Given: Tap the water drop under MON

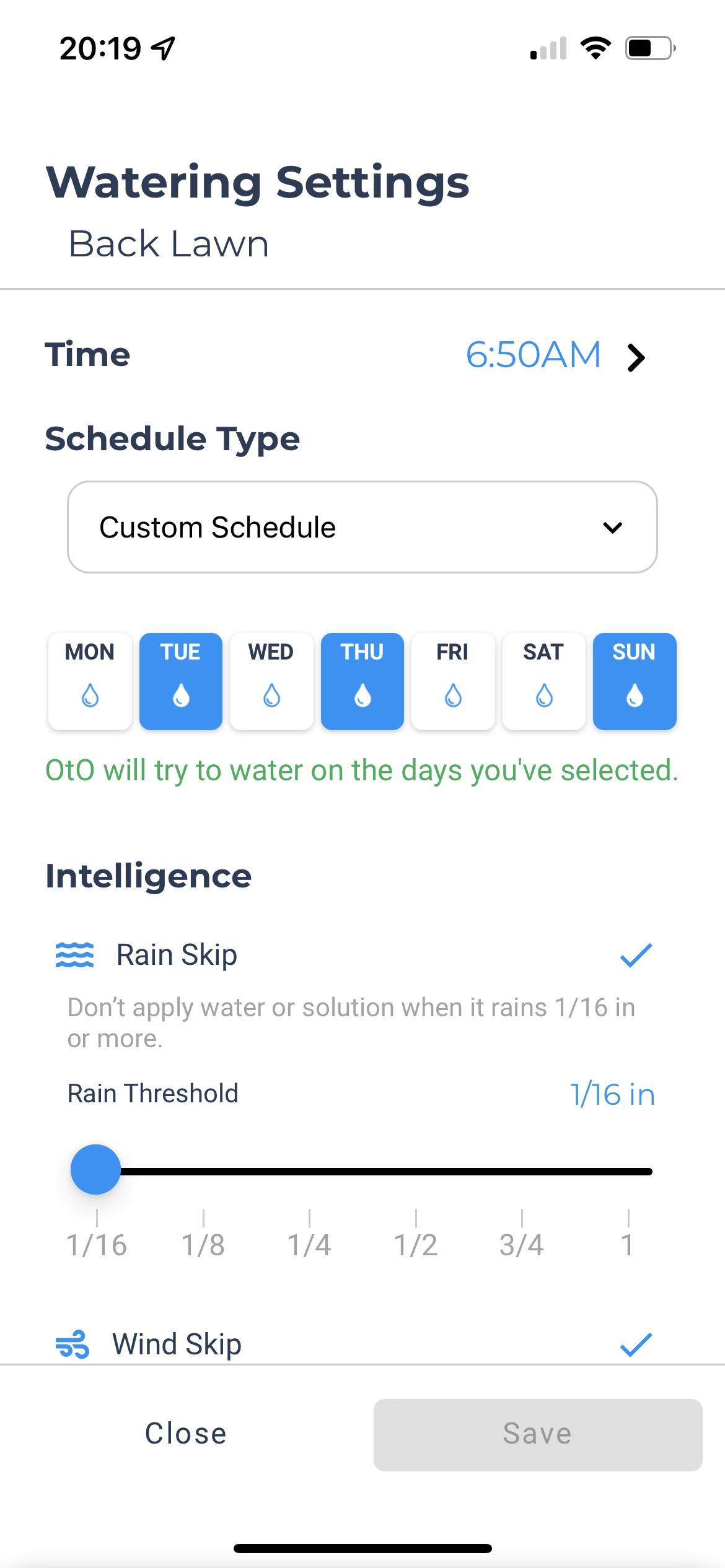Looking at the screenshot, I should (x=90, y=695).
